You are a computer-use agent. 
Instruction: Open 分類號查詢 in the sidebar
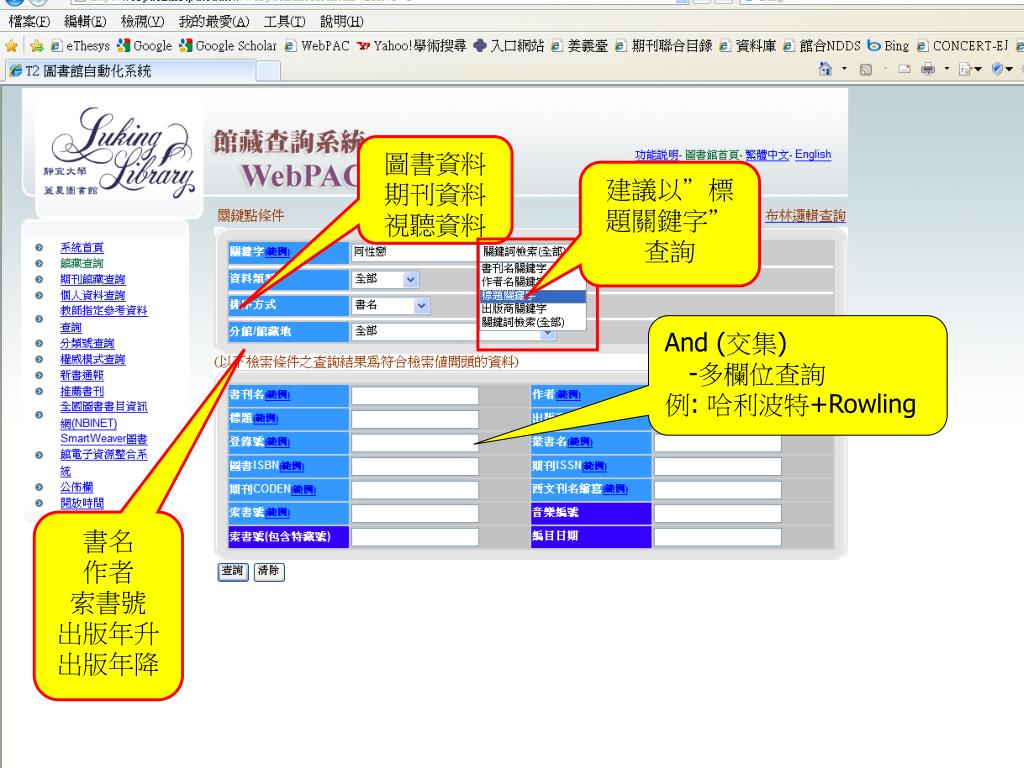[87, 344]
